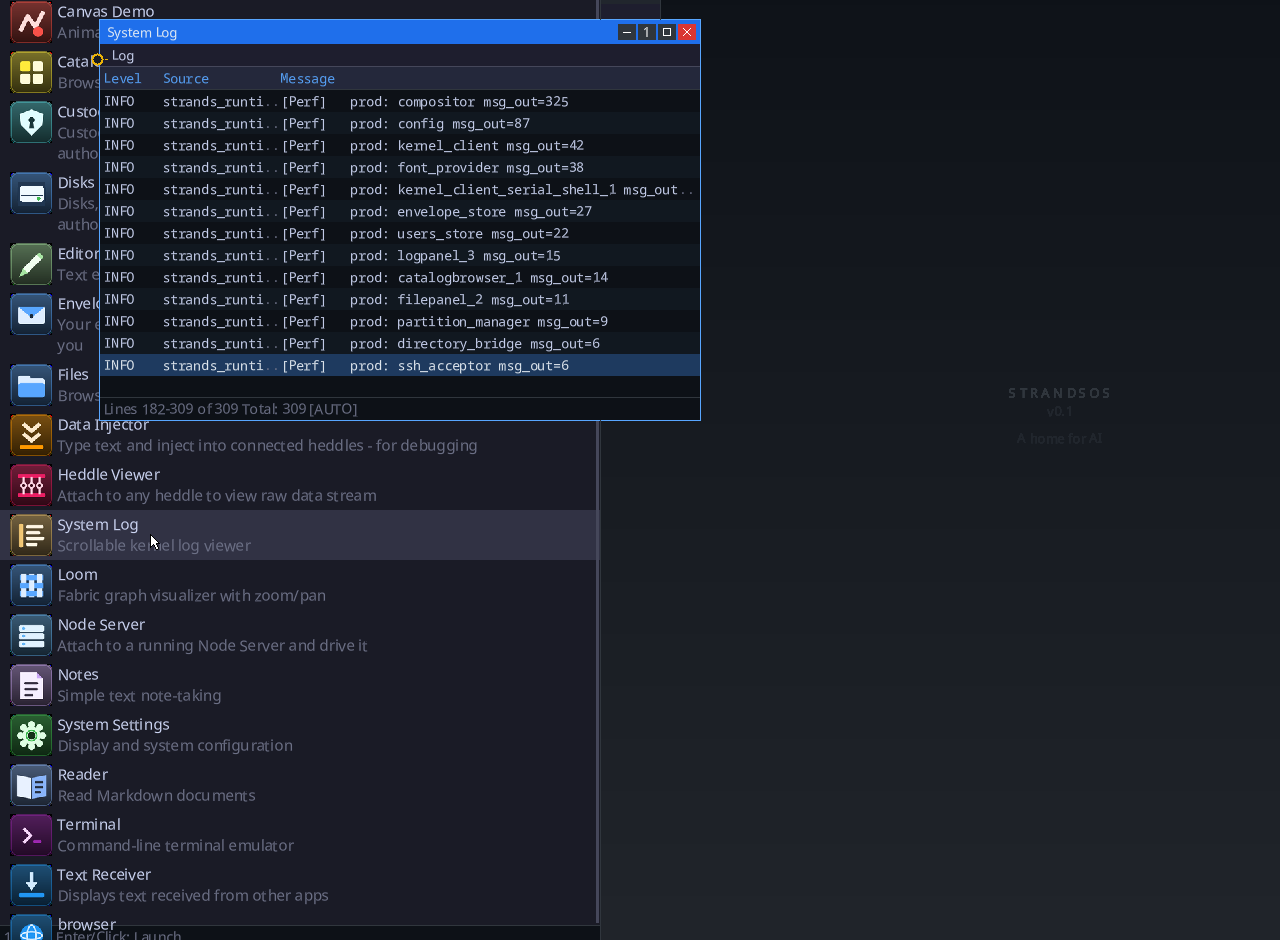Sort log by Source column header

click(x=186, y=78)
